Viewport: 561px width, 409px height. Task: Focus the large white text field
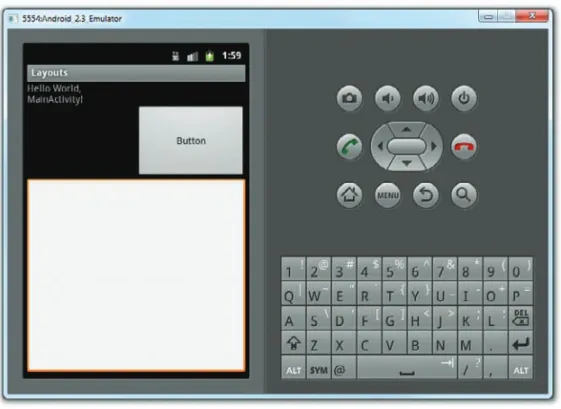click(136, 276)
